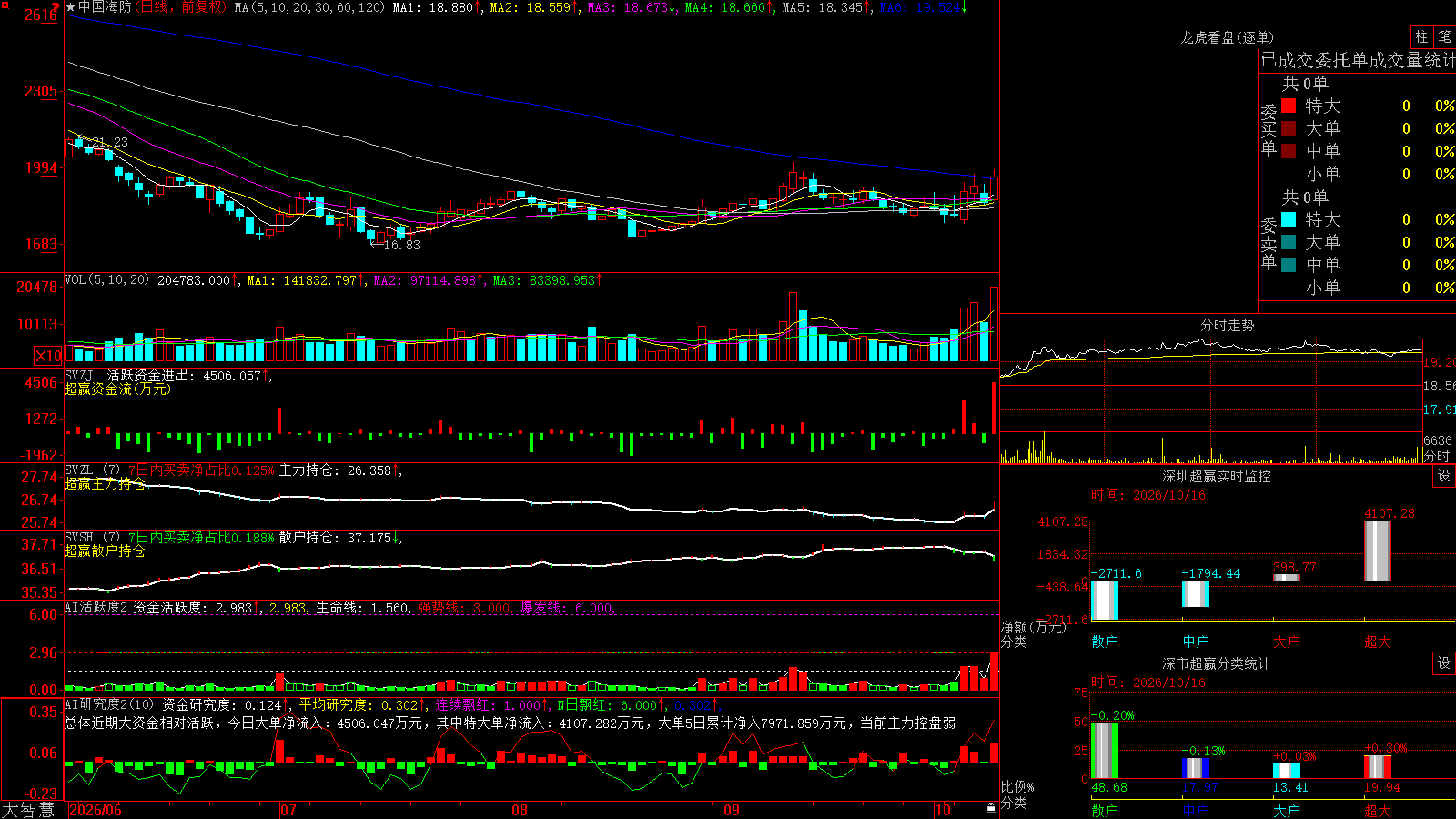Click the red question mark icon by 2616
Image resolution: width=1456 pixels, height=819 pixels.
click(x=56, y=6)
